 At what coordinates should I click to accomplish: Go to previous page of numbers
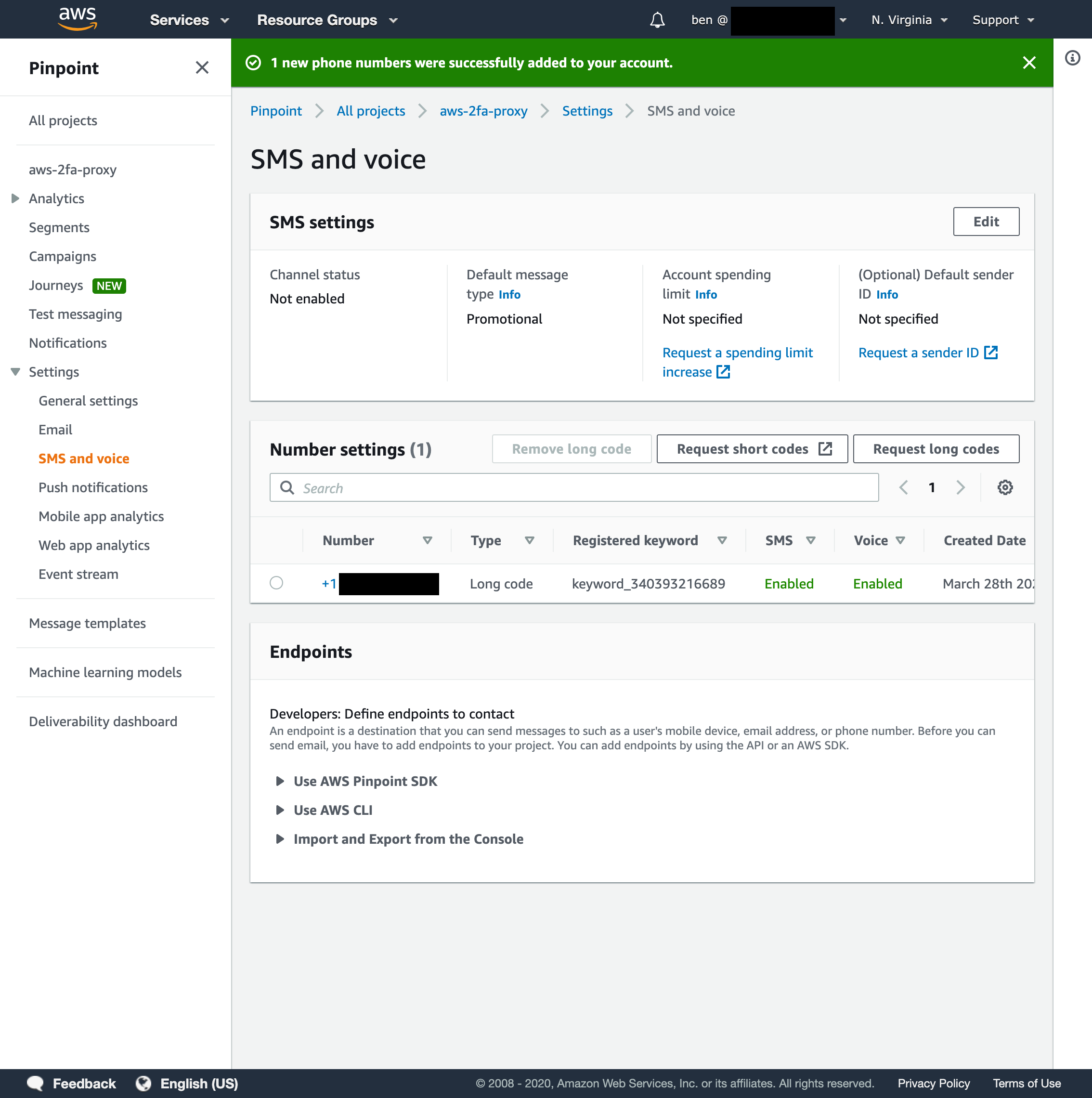click(x=903, y=487)
